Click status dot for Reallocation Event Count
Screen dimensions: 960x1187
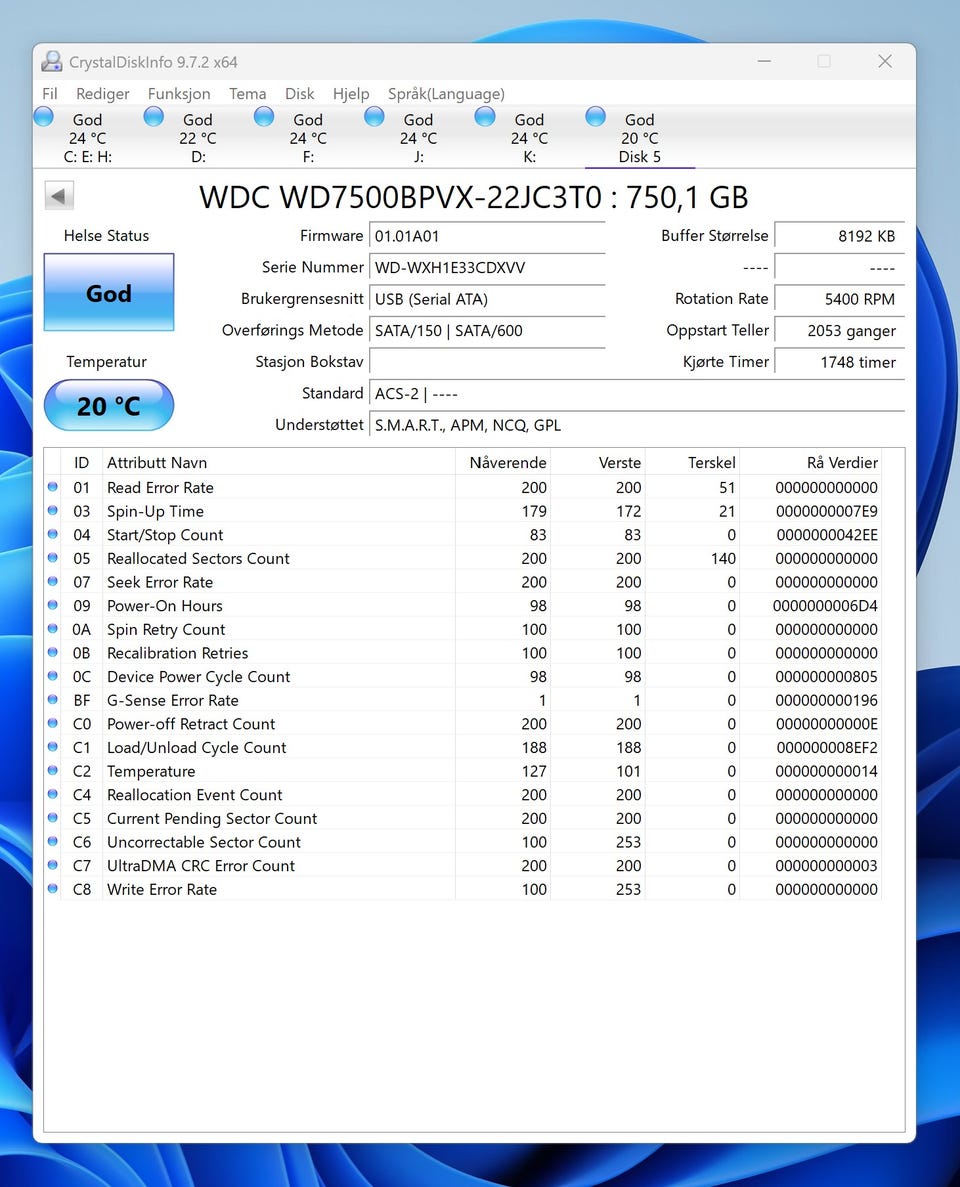53,794
